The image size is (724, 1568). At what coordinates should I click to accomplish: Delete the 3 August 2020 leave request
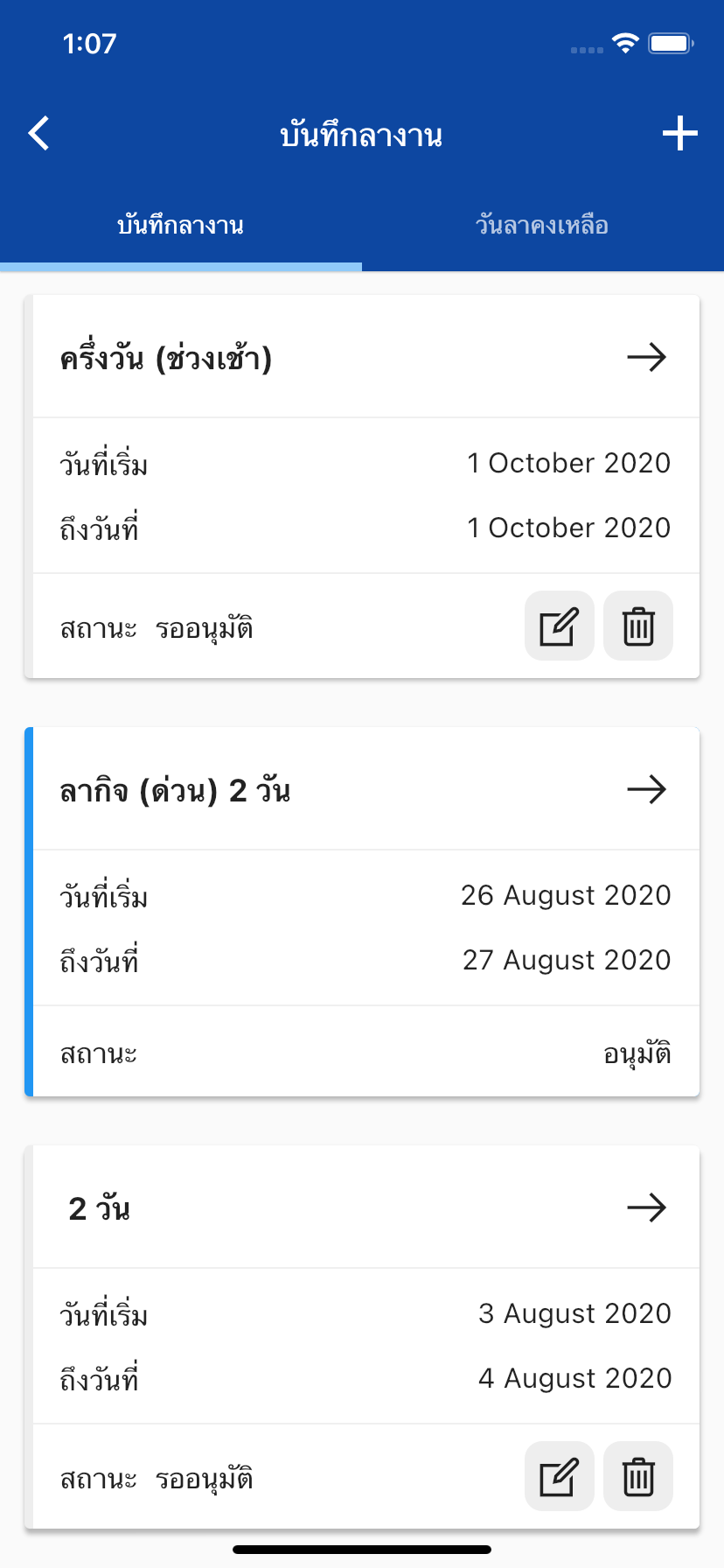[x=638, y=1476]
